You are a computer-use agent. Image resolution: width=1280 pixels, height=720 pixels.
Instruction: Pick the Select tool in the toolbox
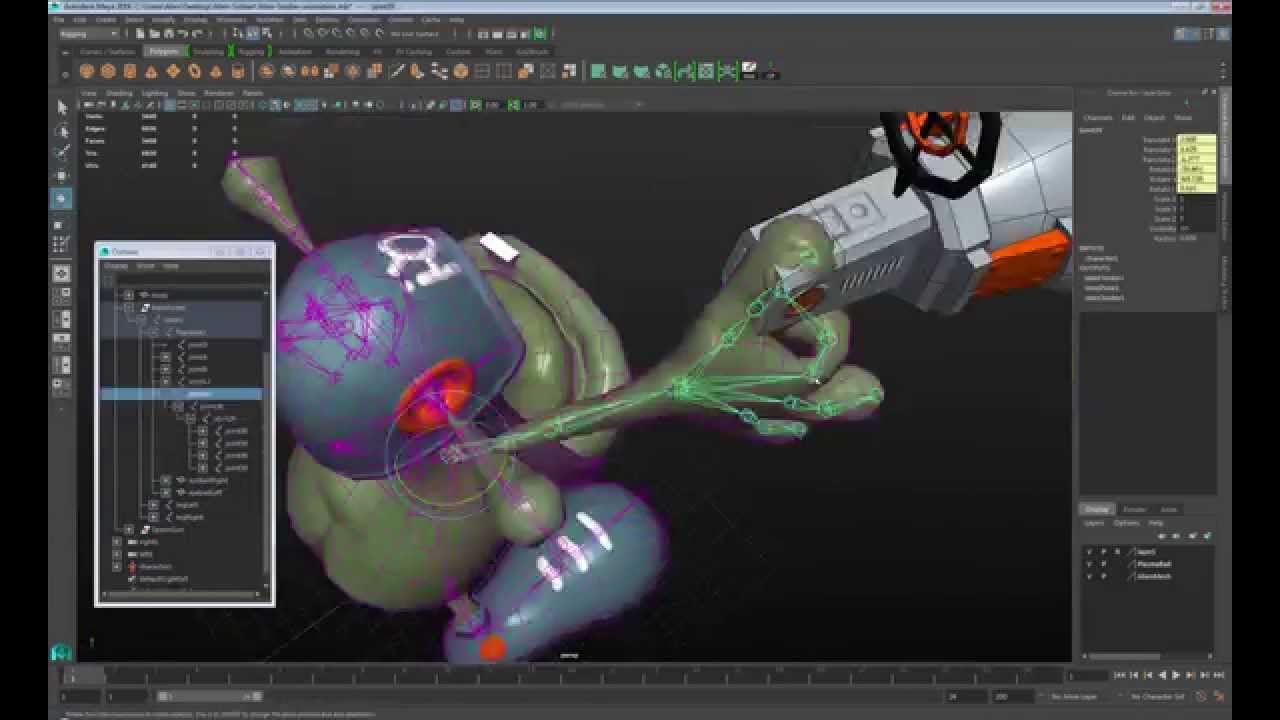point(62,107)
